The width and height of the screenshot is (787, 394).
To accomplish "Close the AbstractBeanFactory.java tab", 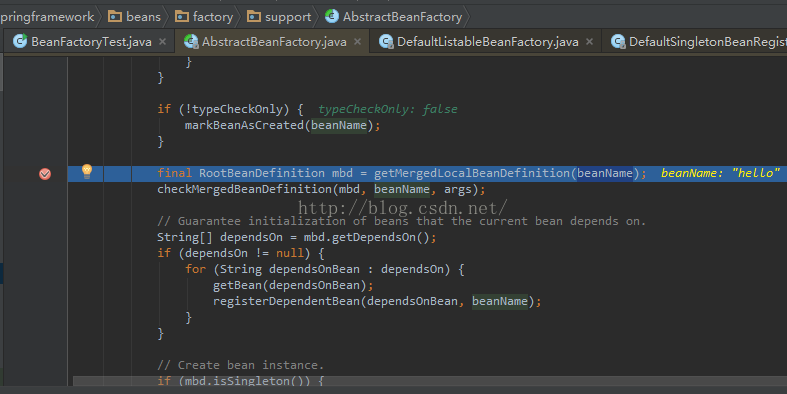I will pyautogui.click(x=357, y=42).
